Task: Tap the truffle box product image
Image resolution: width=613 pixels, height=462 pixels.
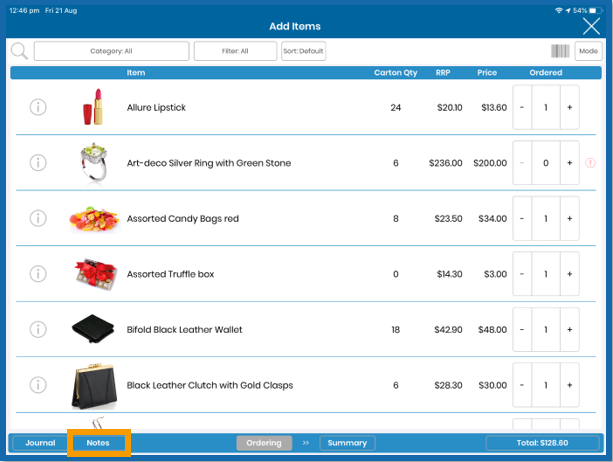Action: pyautogui.click(x=95, y=274)
